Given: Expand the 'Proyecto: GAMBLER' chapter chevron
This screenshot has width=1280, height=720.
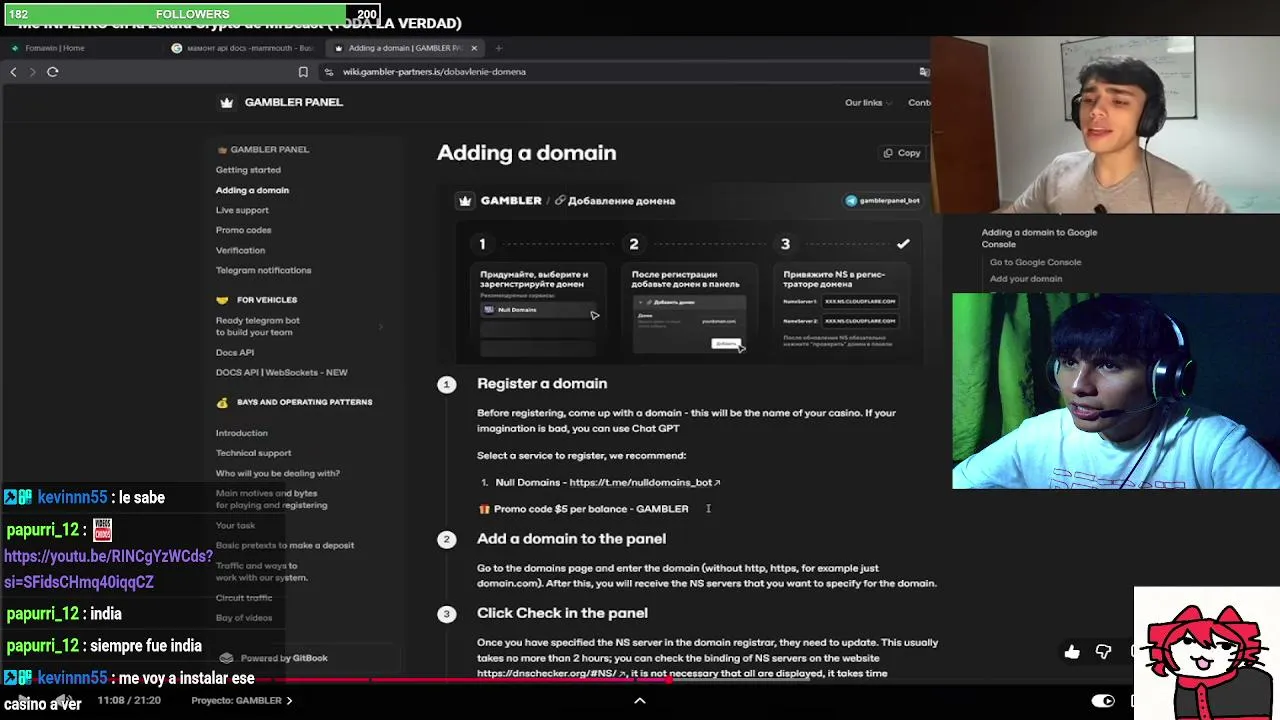Looking at the screenshot, I should tap(289, 701).
